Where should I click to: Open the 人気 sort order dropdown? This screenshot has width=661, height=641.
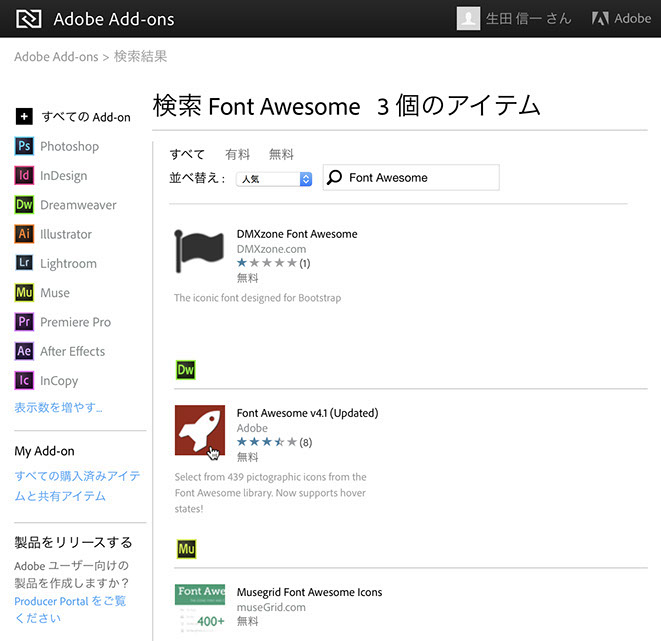[274, 179]
